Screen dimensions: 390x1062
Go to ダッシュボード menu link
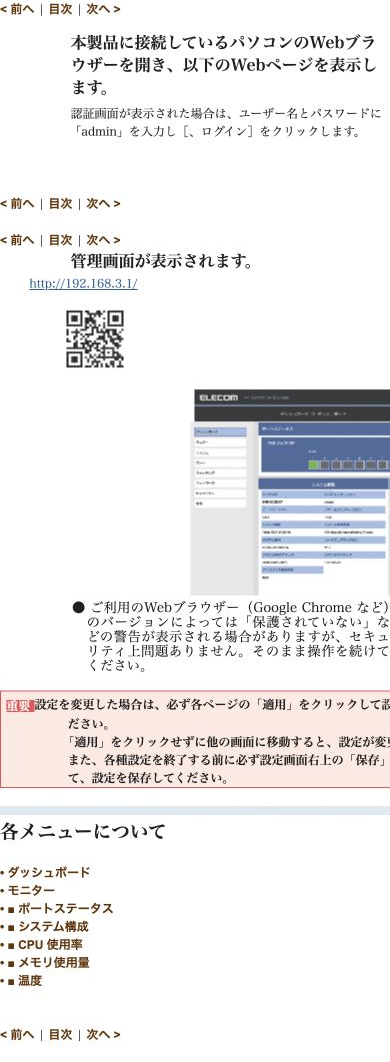coord(48,872)
